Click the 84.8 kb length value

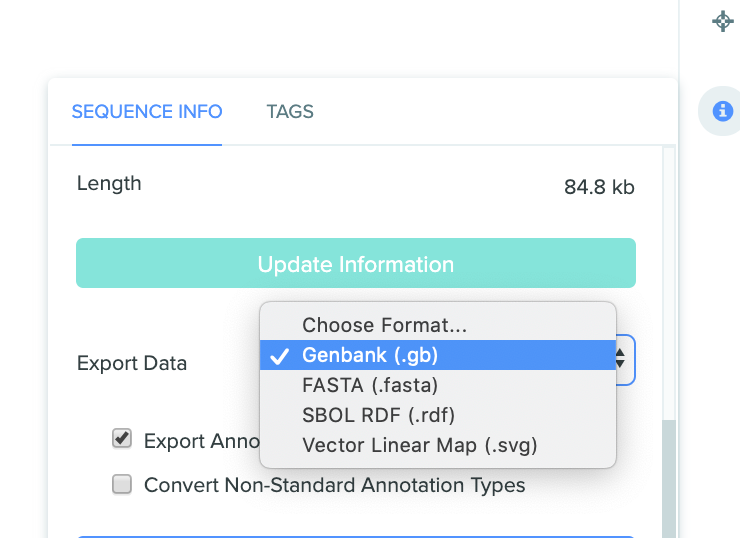(599, 187)
